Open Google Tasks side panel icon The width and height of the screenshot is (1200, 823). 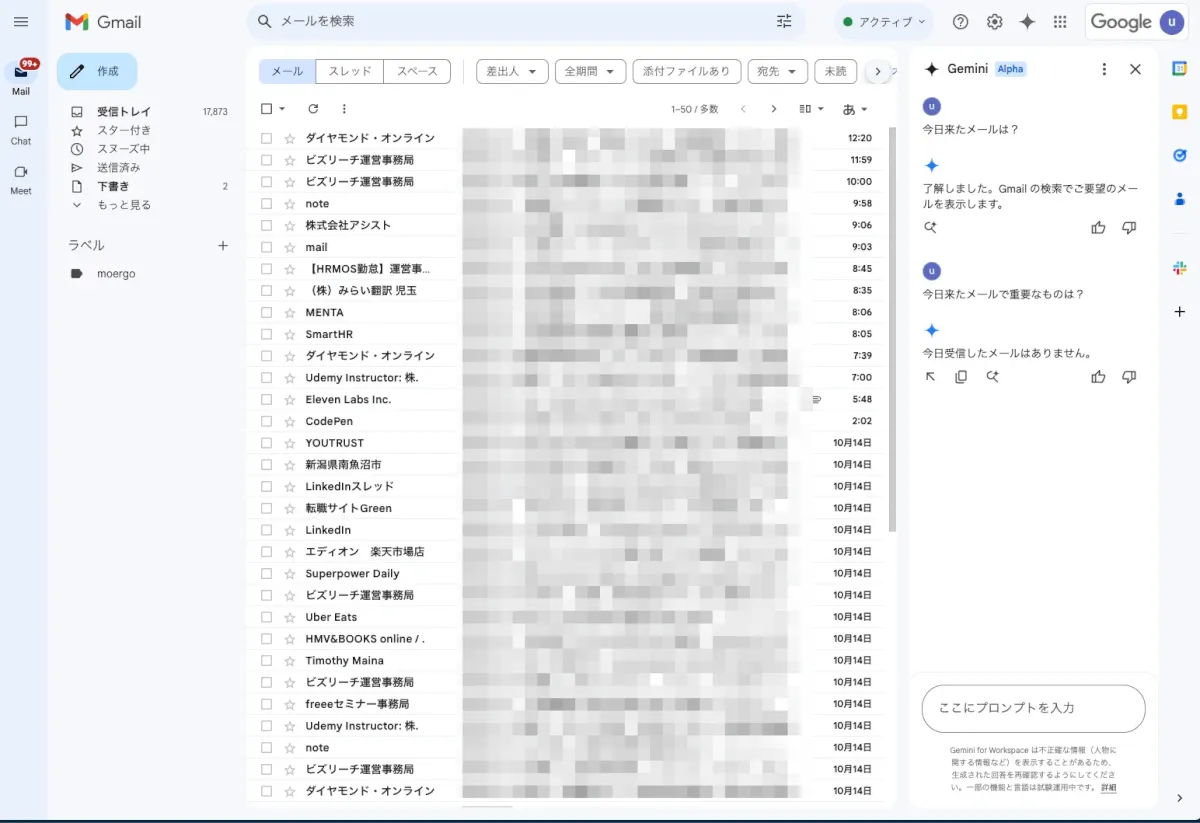point(1179,155)
